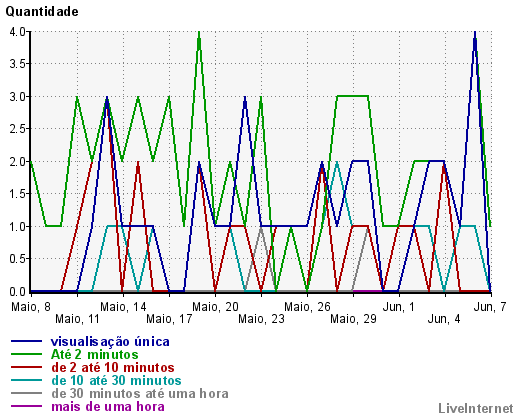Viewport: 520px width, 418px height.
Task: Click the 'Maio, 8' date label
Action: click(31, 307)
